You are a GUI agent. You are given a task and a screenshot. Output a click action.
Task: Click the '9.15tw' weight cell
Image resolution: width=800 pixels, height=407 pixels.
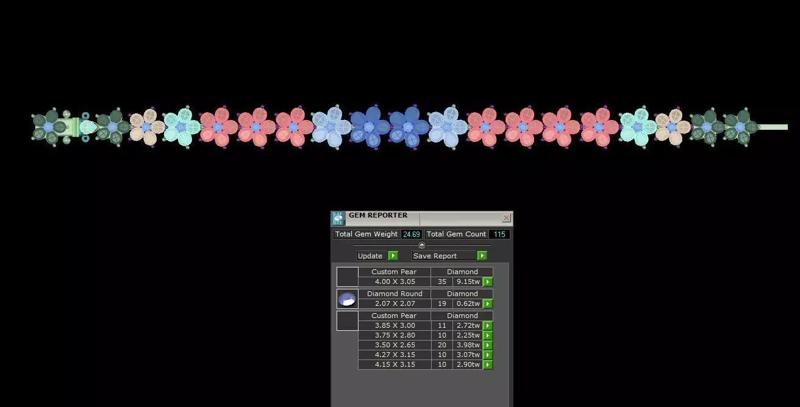[468, 282]
